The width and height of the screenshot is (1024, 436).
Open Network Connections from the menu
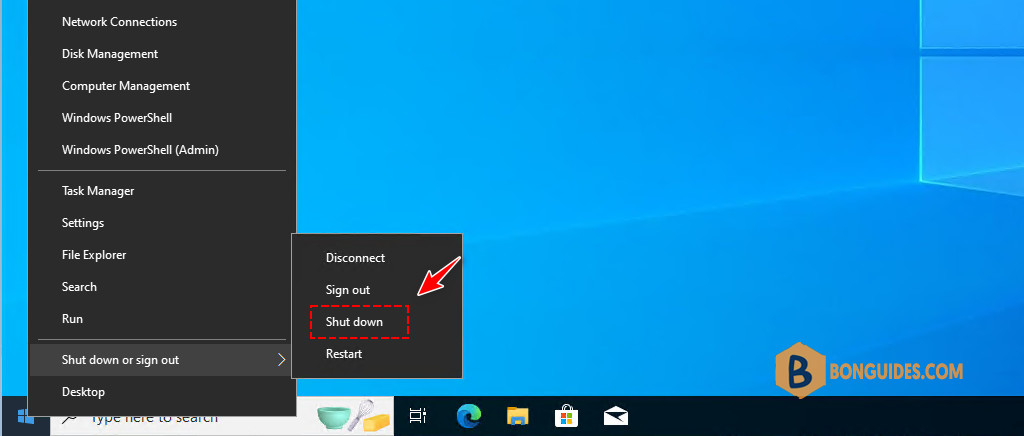tap(162, 22)
